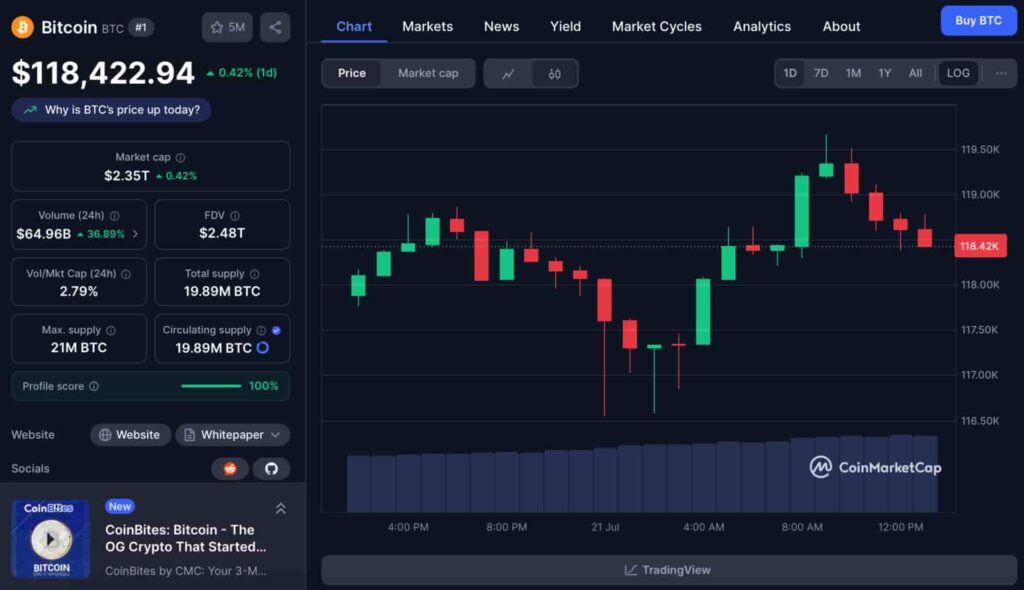Viewport: 1024px width, 590px height.
Task: Open the About tab
Action: (841, 27)
